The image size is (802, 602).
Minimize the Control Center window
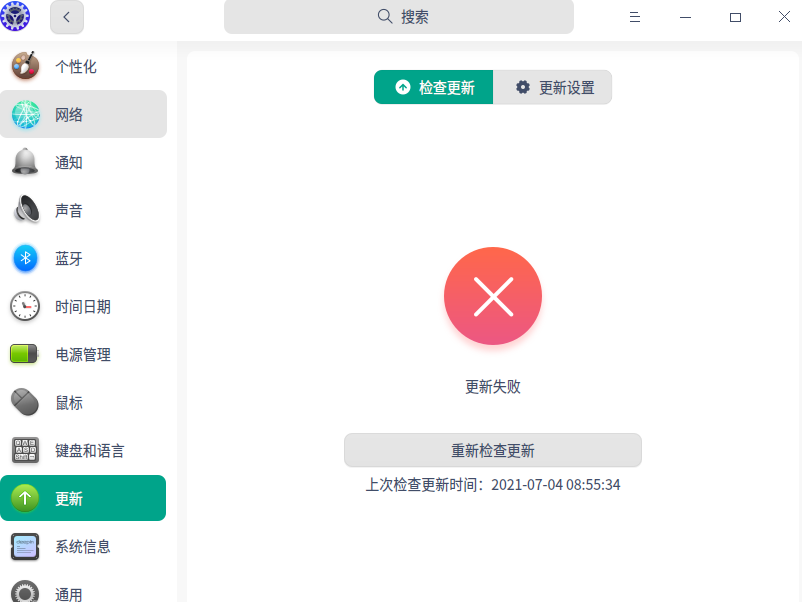(685, 17)
